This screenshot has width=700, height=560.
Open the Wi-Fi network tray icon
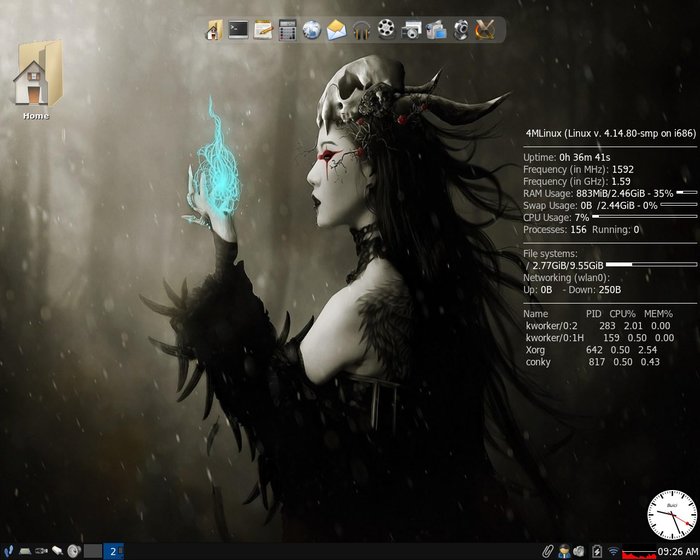point(612,551)
